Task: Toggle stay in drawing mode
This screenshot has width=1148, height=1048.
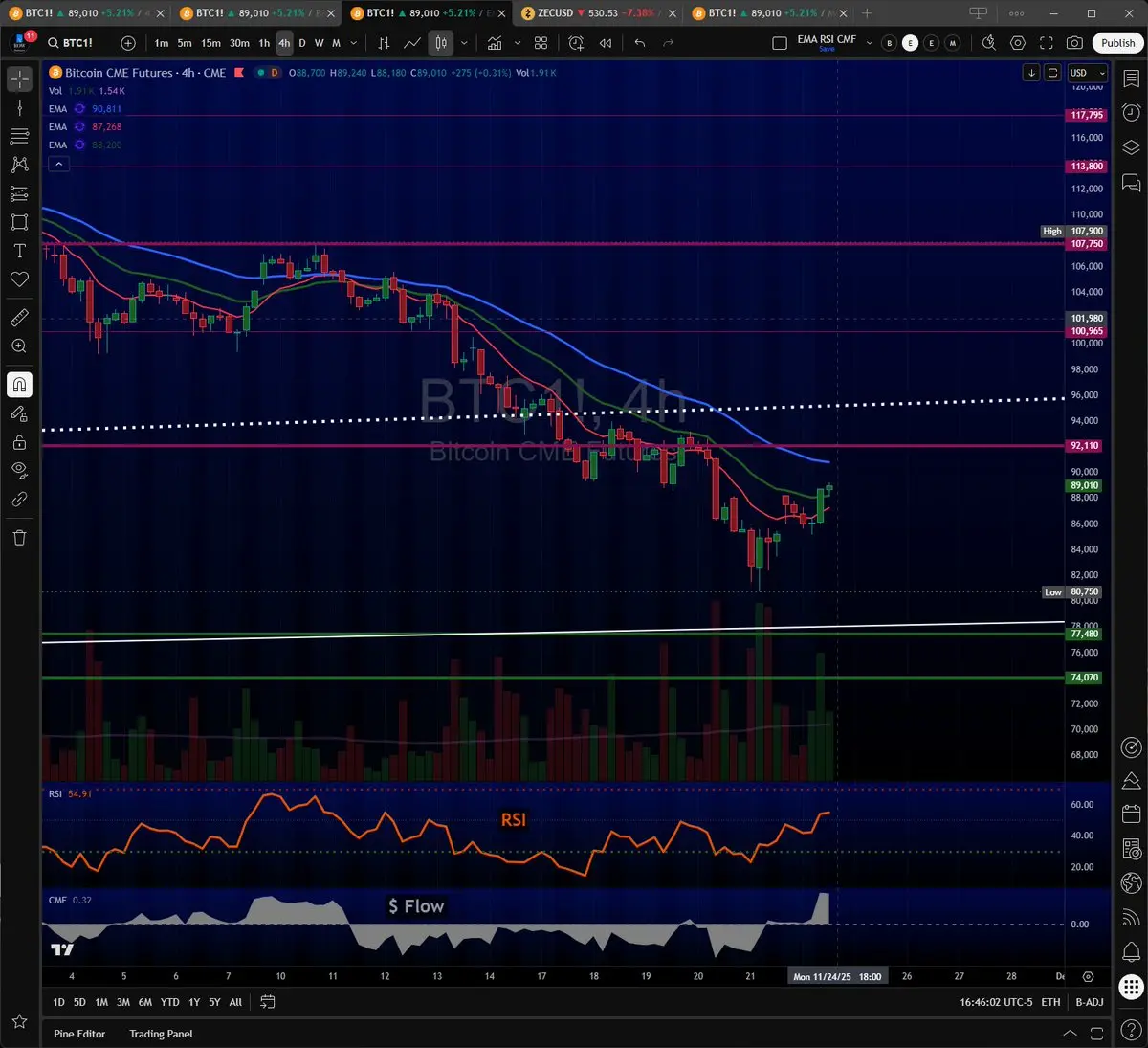Action: (19, 413)
